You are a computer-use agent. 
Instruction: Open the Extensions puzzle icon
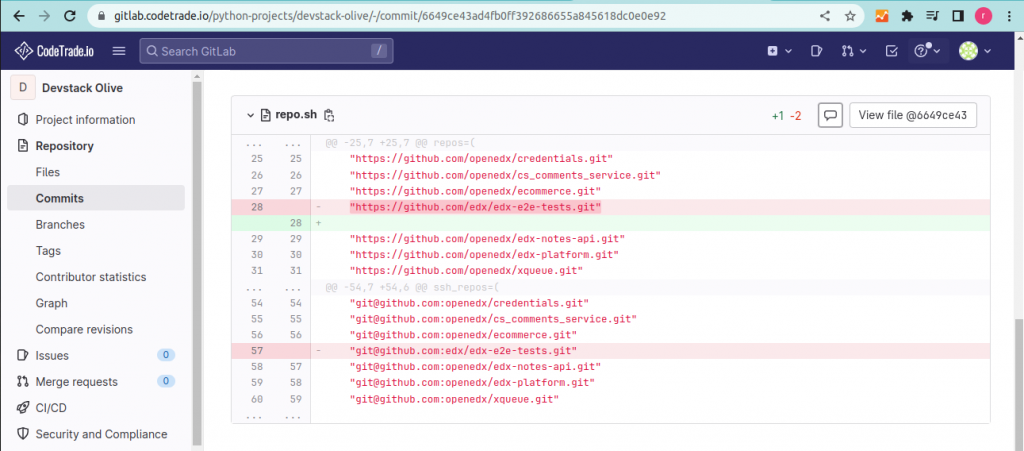tap(907, 16)
